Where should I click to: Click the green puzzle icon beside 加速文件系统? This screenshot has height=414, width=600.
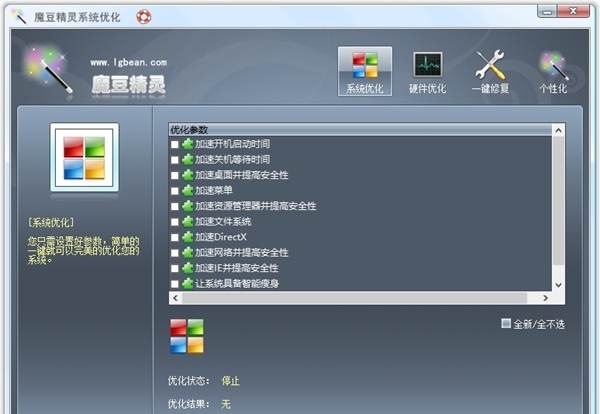click(188, 222)
